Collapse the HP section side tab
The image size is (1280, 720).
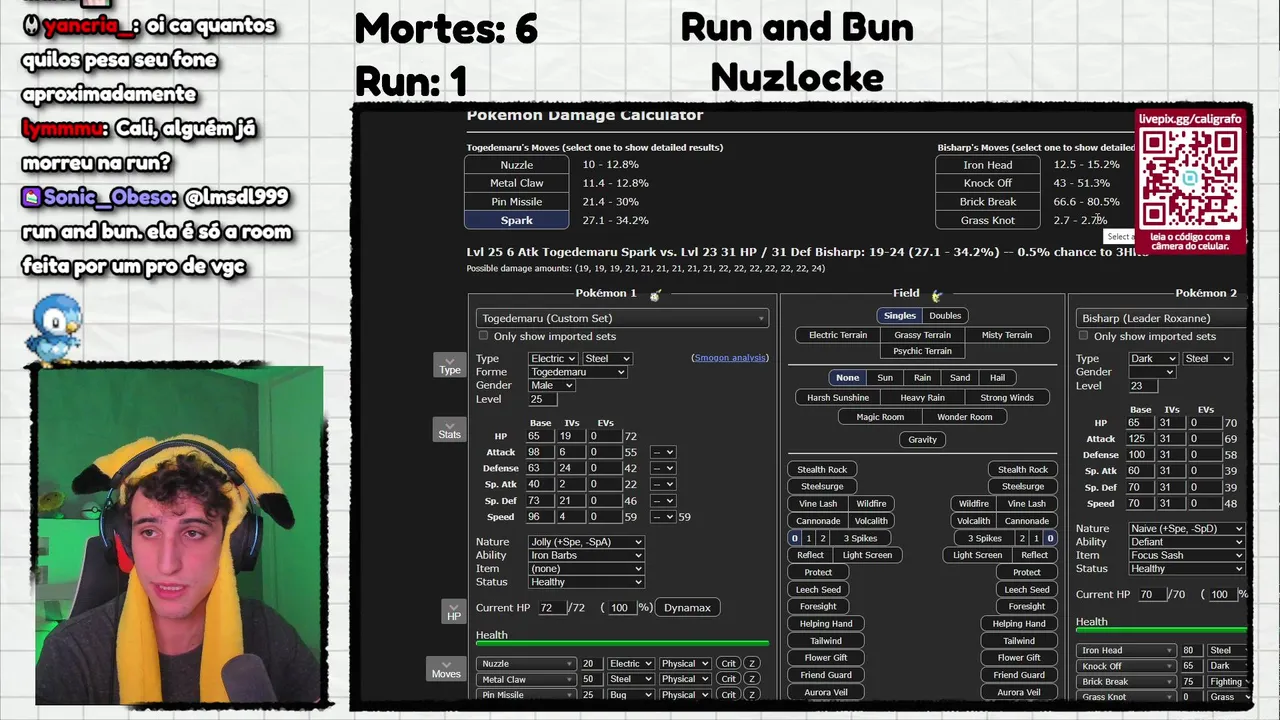point(454,611)
